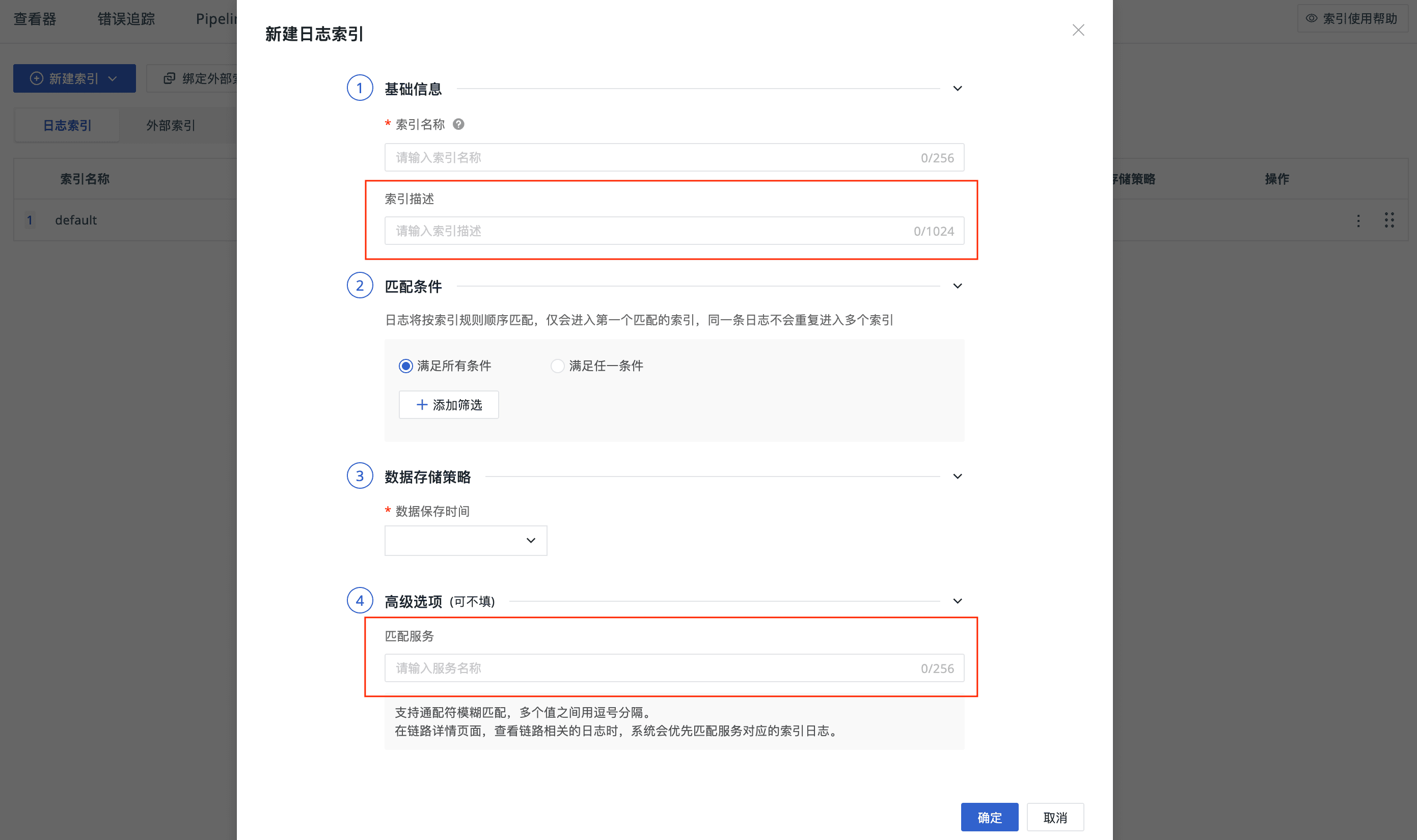
Task: Collapse the 基础信息 section chevron
Action: coord(957,88)
